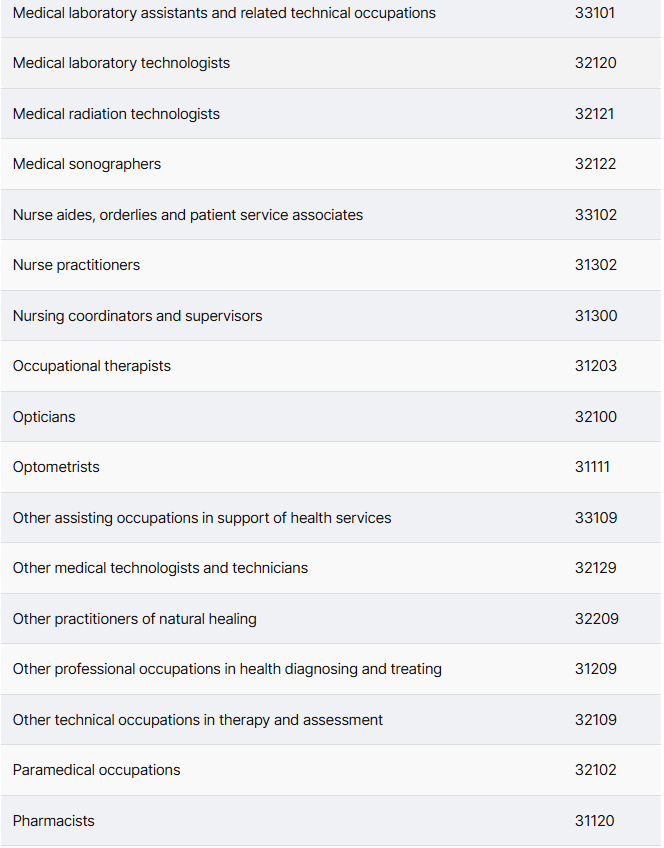Select code 32209 for natural healing

click(597, 619)
